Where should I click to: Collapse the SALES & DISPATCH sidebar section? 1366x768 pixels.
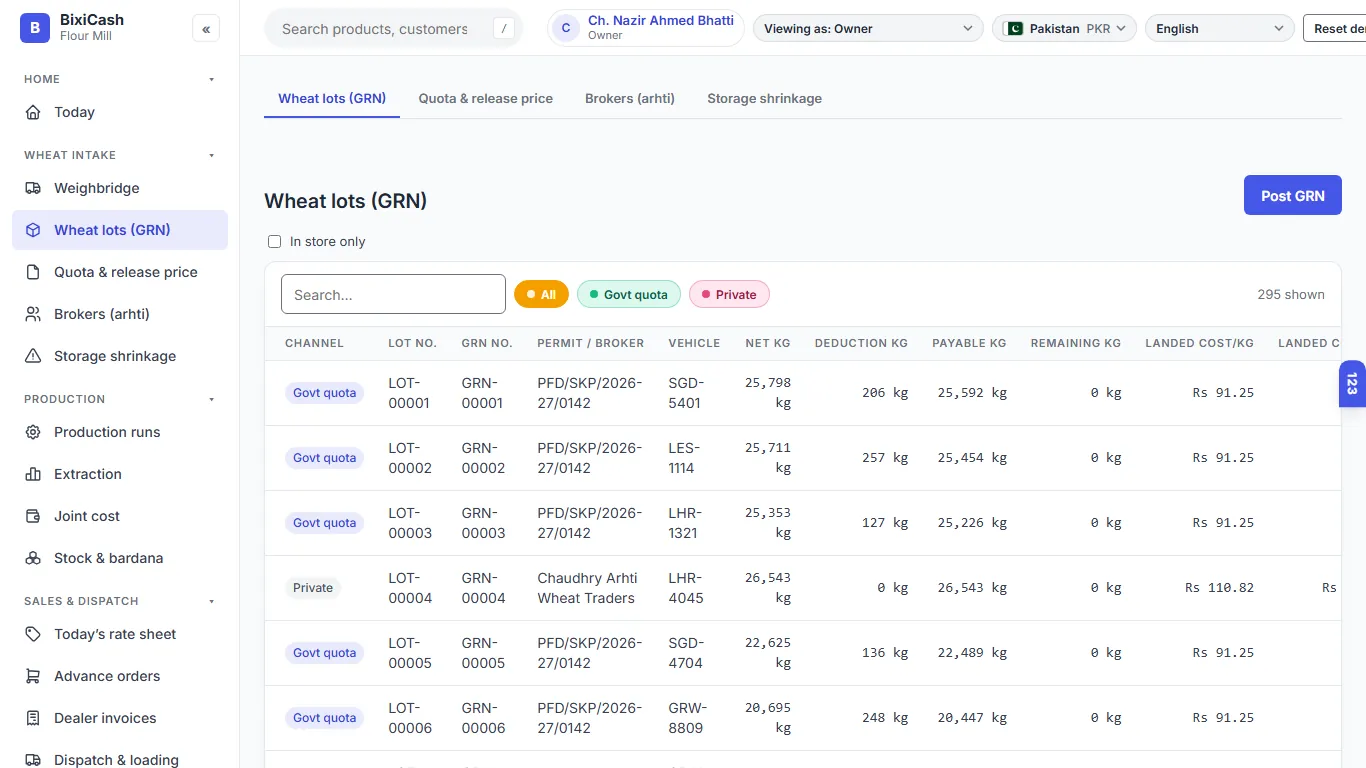coord(211,601)
